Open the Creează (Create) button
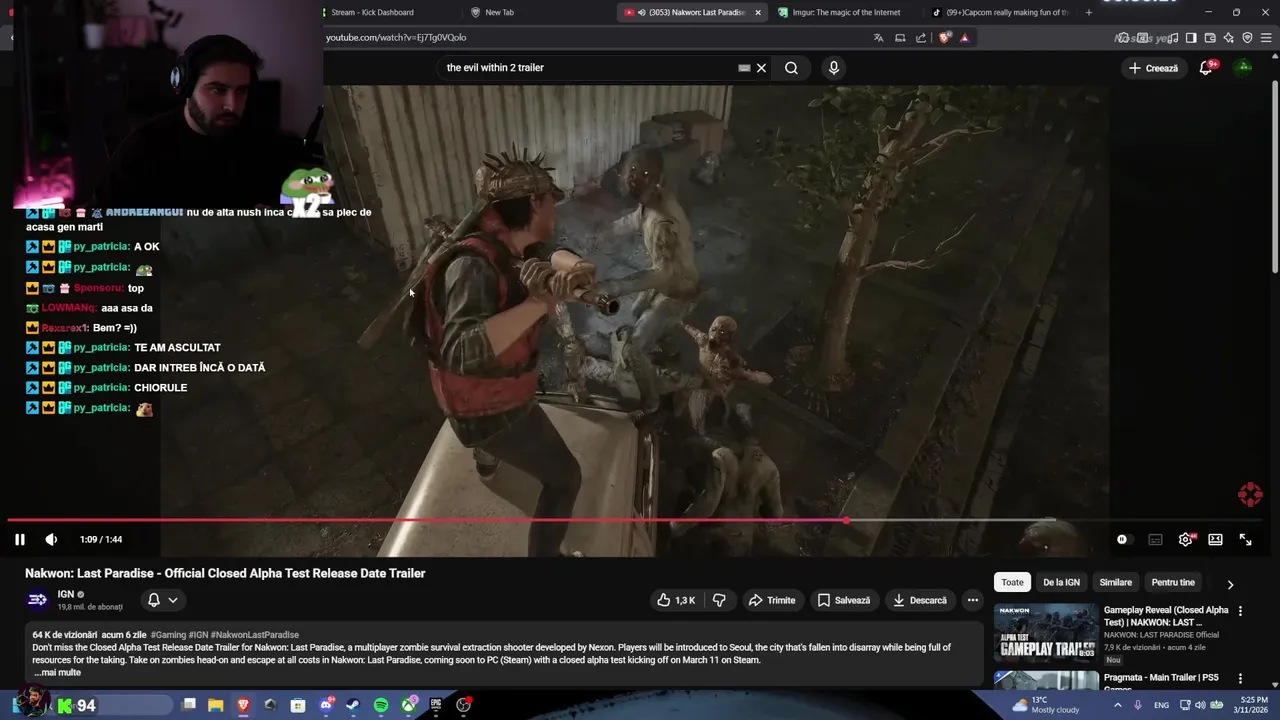The image size is (1280, 720). [1153, 68]
